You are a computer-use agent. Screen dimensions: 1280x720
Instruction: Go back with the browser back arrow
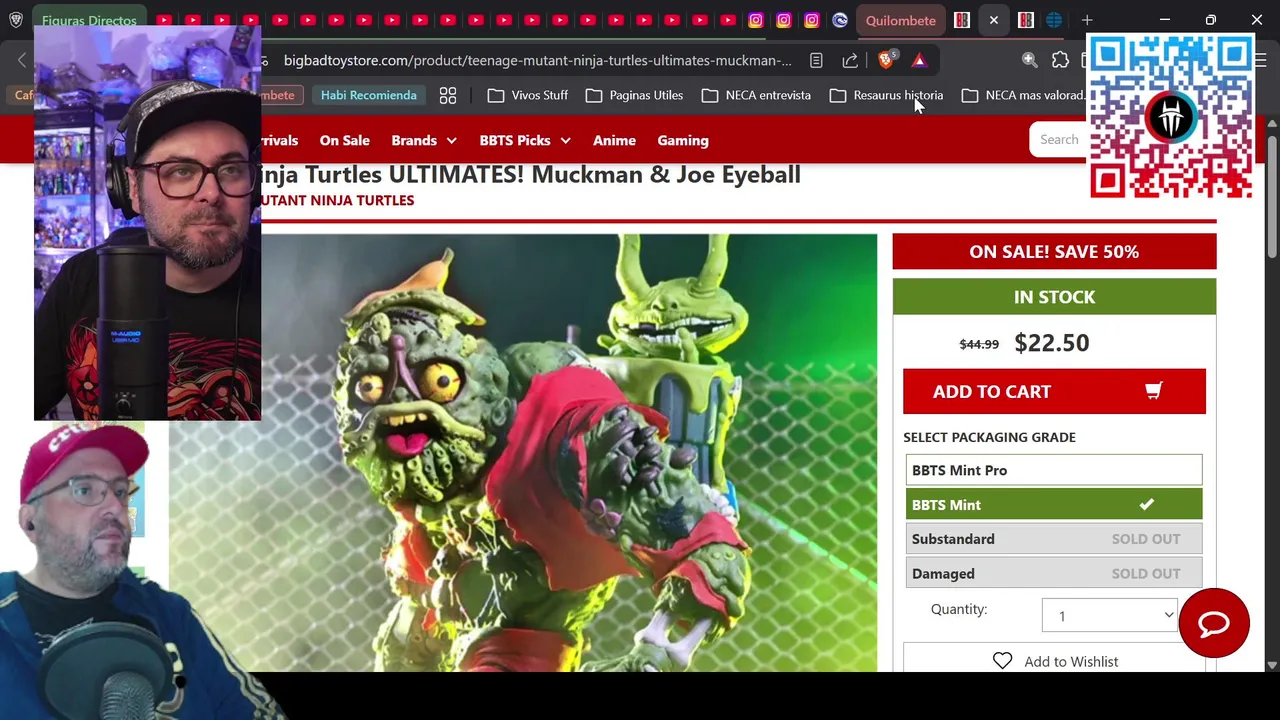pyautogui.click(x=22, y=60)
